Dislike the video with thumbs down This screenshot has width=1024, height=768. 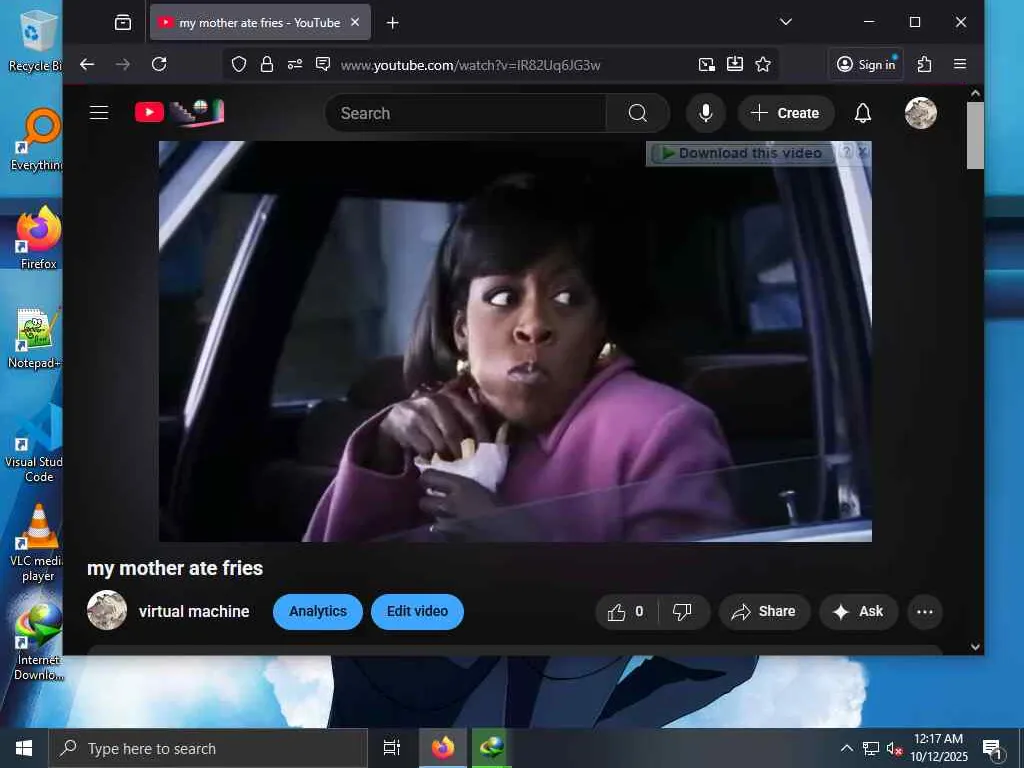coord(682,612)
